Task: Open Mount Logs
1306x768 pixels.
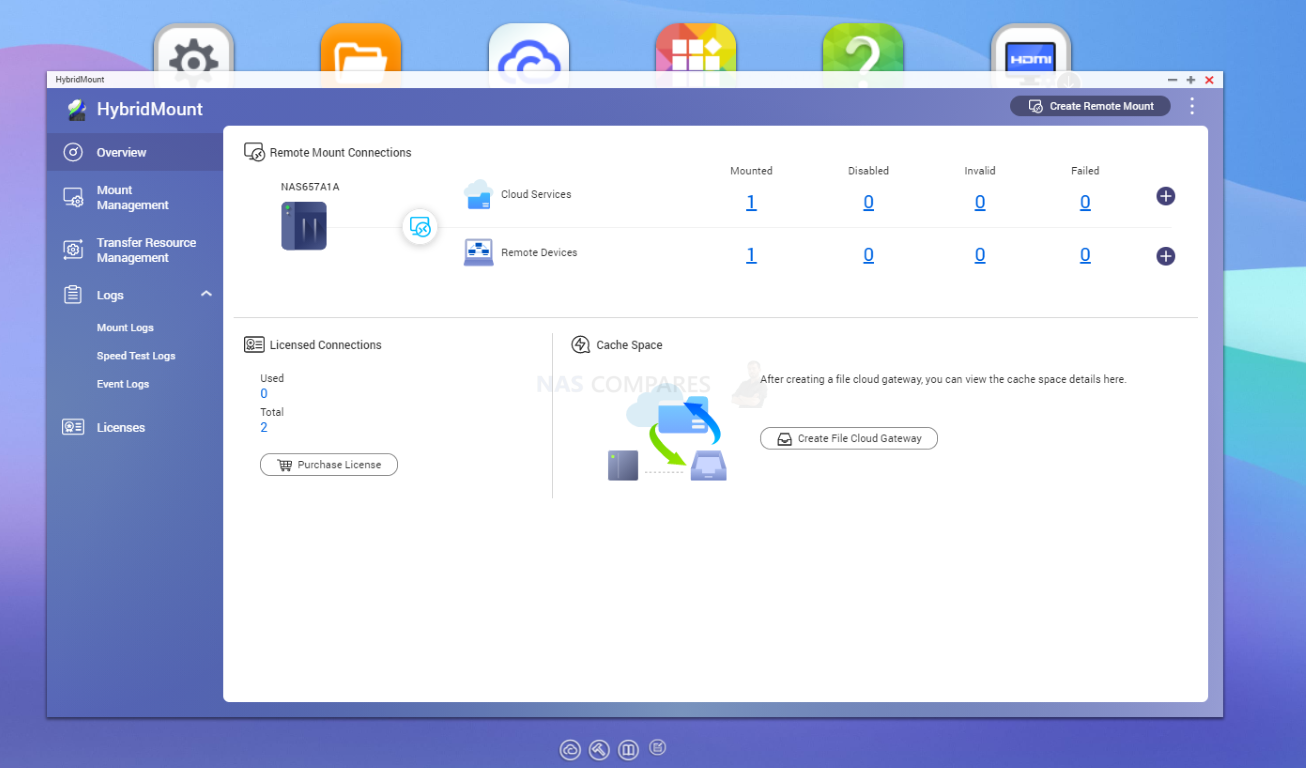Action: [125, 328]
